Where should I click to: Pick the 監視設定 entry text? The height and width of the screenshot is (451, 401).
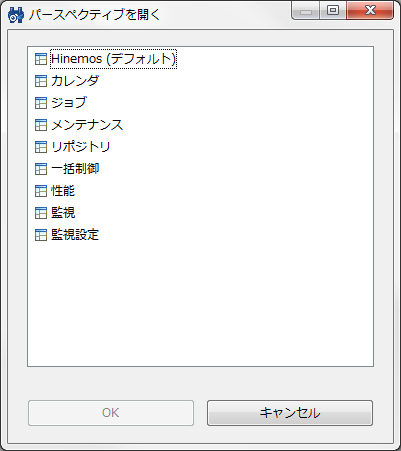pyautogui.click(x=75, y=235)
